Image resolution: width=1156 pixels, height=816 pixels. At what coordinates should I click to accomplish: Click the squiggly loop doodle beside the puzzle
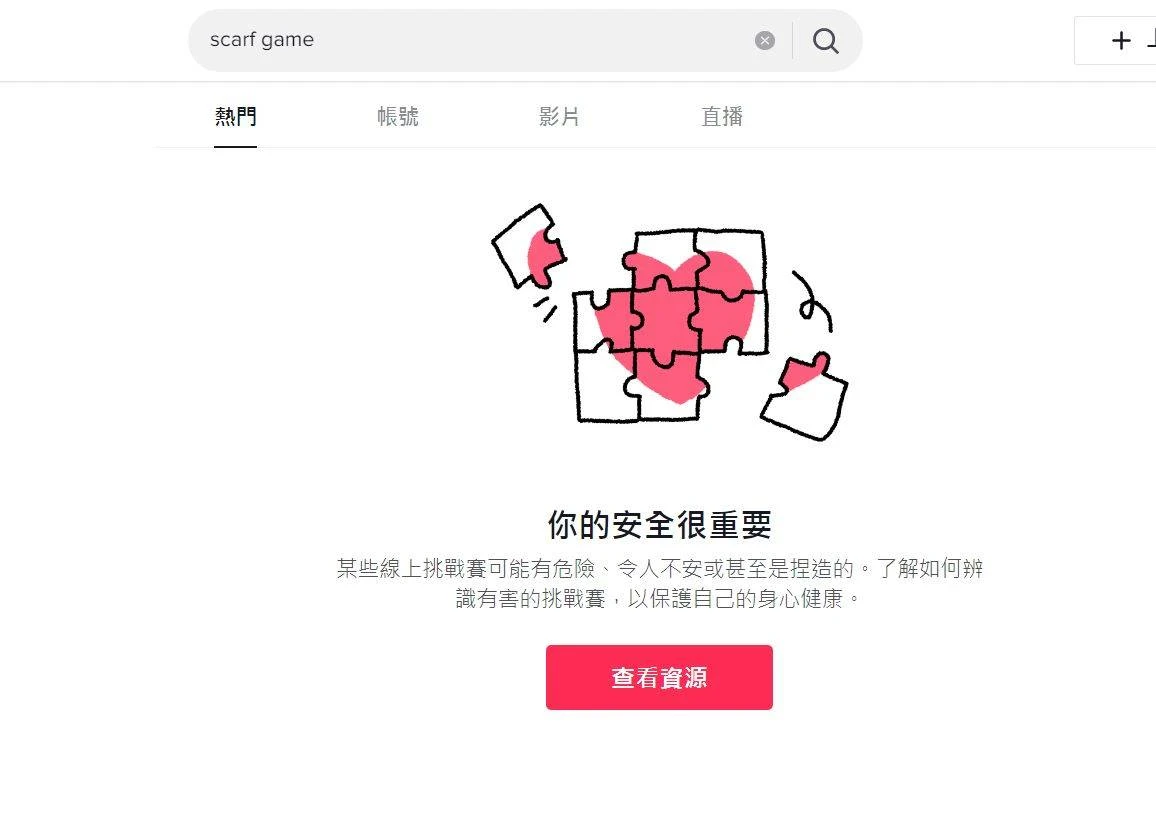coord(812,301)
